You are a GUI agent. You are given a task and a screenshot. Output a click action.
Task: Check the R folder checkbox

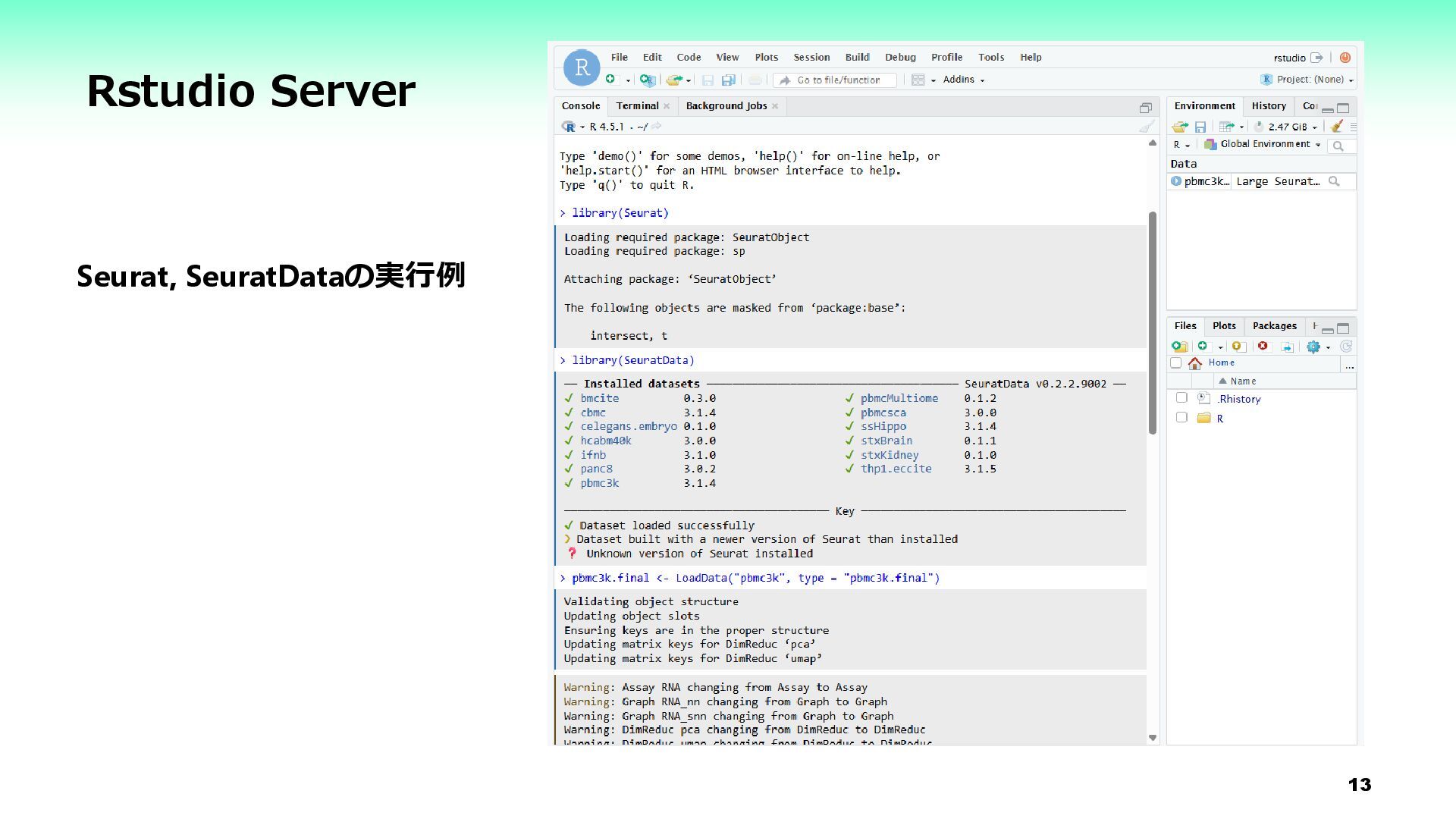[1181, 418]
